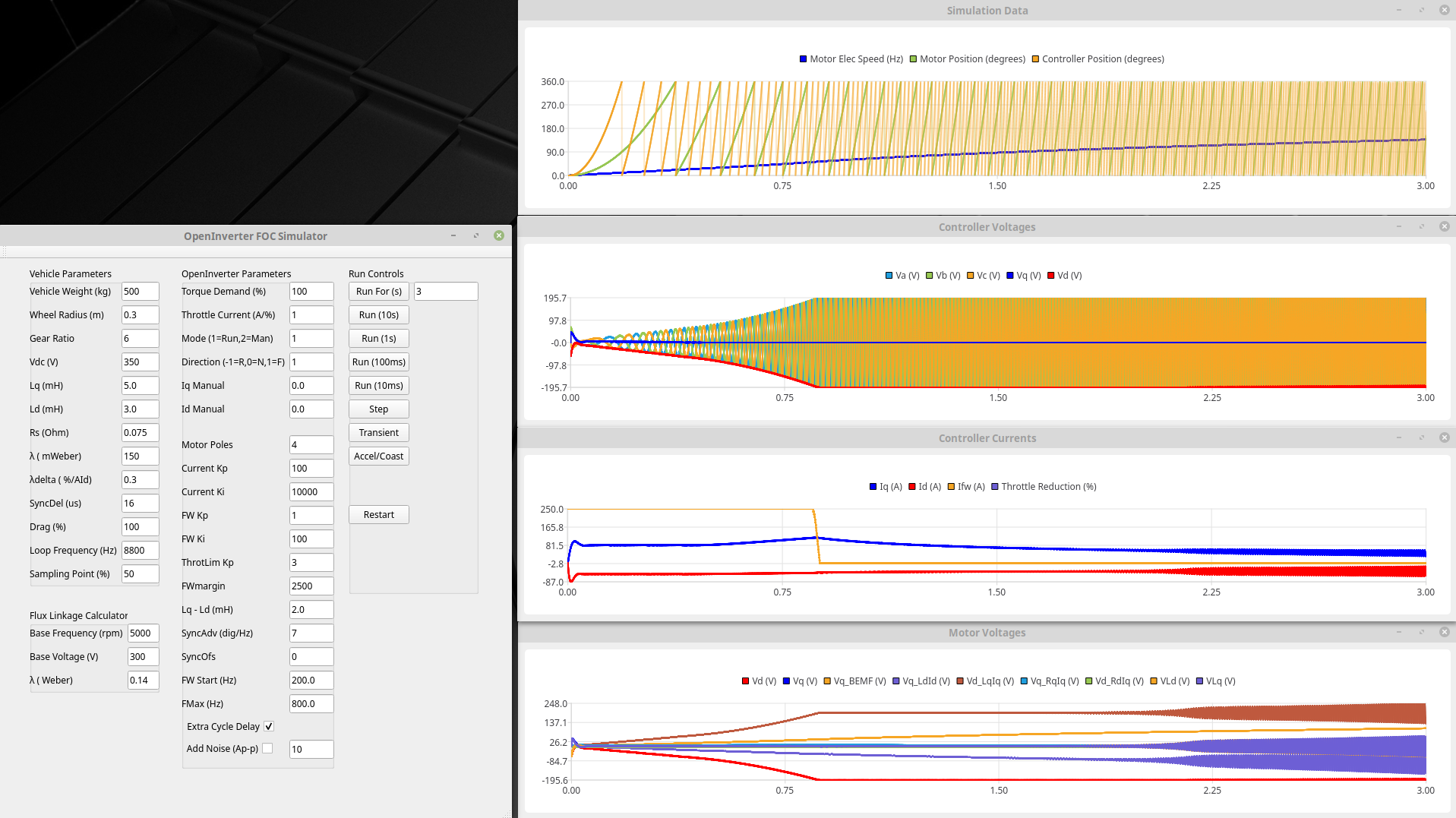Maximize the Controller Voltages window
The width and height of the screenshot is (1456, 818).
1421,226
